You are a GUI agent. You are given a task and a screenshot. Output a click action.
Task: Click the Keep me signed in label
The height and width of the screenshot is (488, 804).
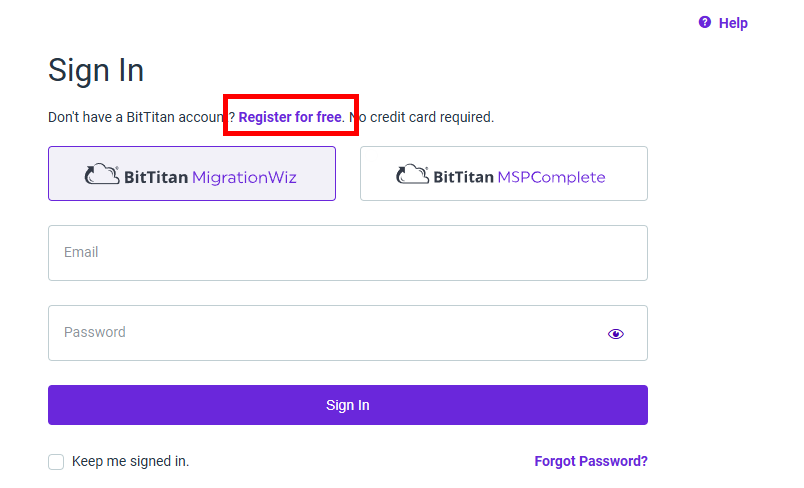[130, 461]
